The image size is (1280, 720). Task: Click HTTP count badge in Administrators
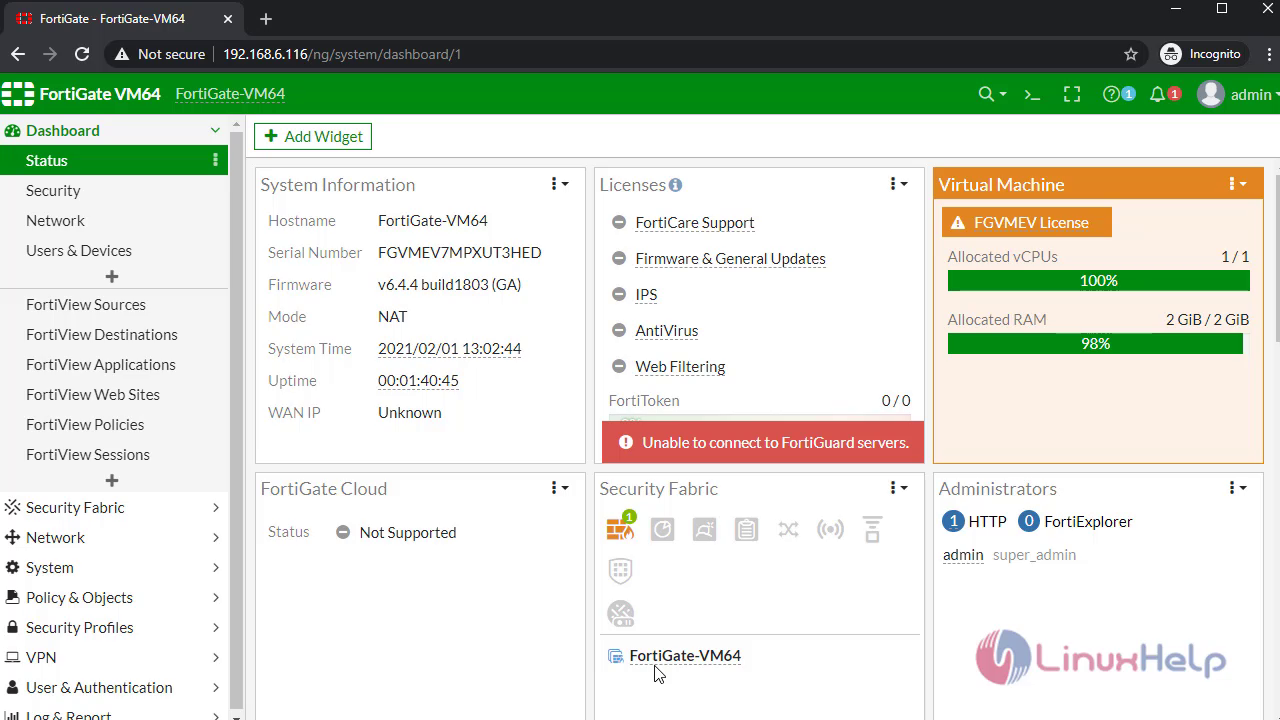(x=953, y=521)
